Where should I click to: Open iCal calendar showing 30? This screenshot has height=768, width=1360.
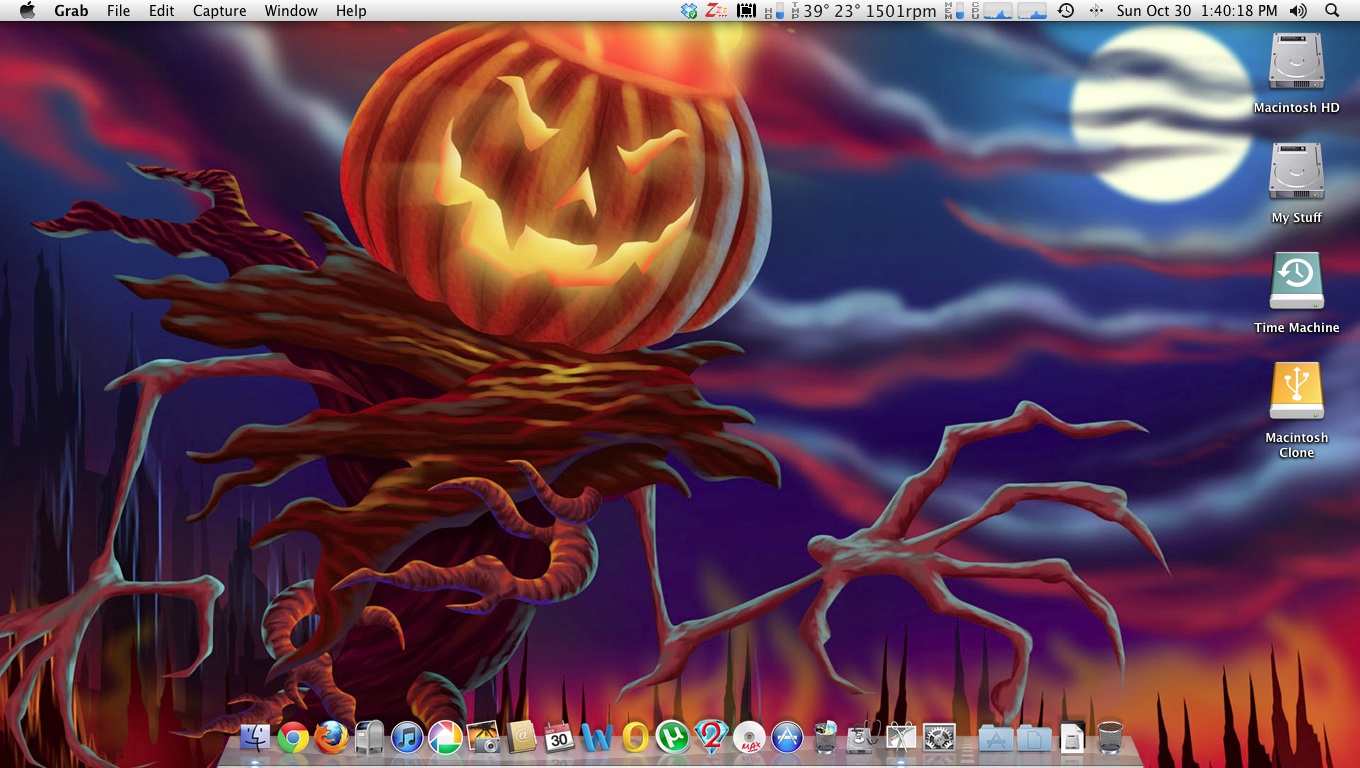[x=559, y=738]
